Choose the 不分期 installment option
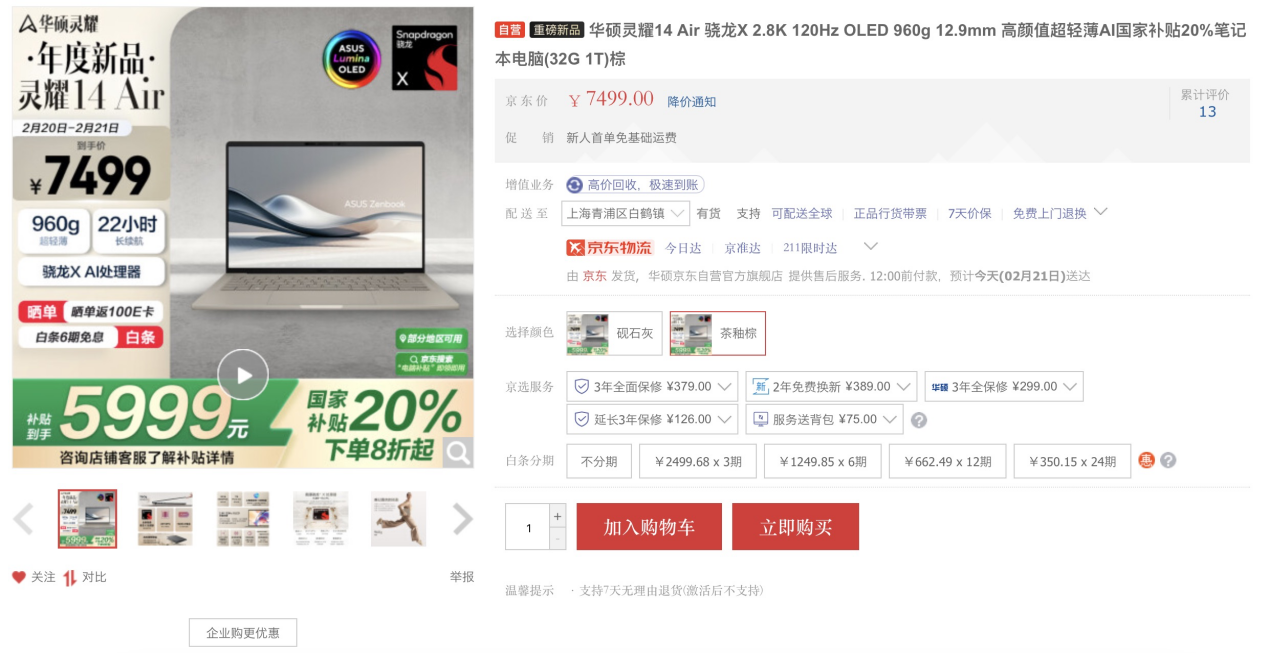This screenshot has height=653, width=1269. (599, 461)
